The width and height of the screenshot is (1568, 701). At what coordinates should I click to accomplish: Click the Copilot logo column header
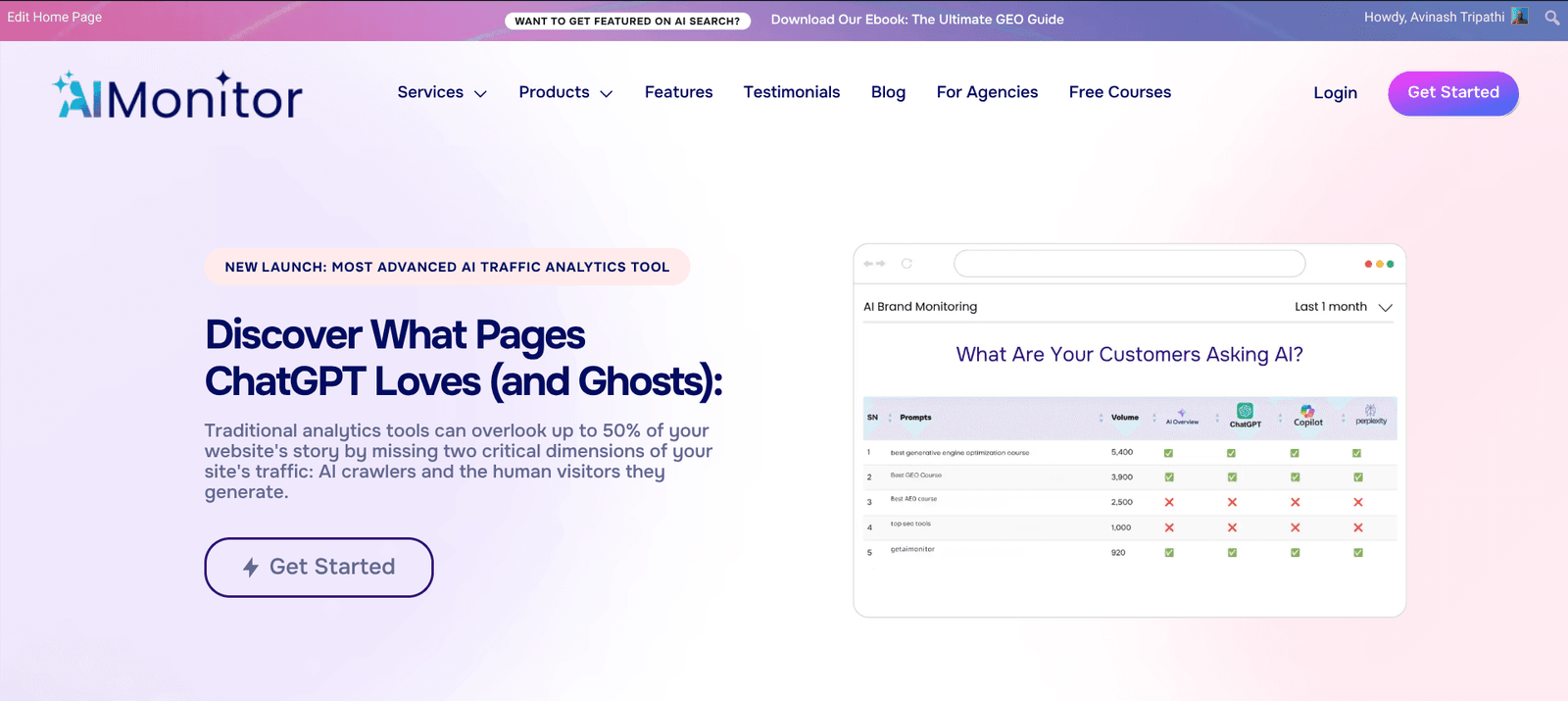pos(1308,416)
